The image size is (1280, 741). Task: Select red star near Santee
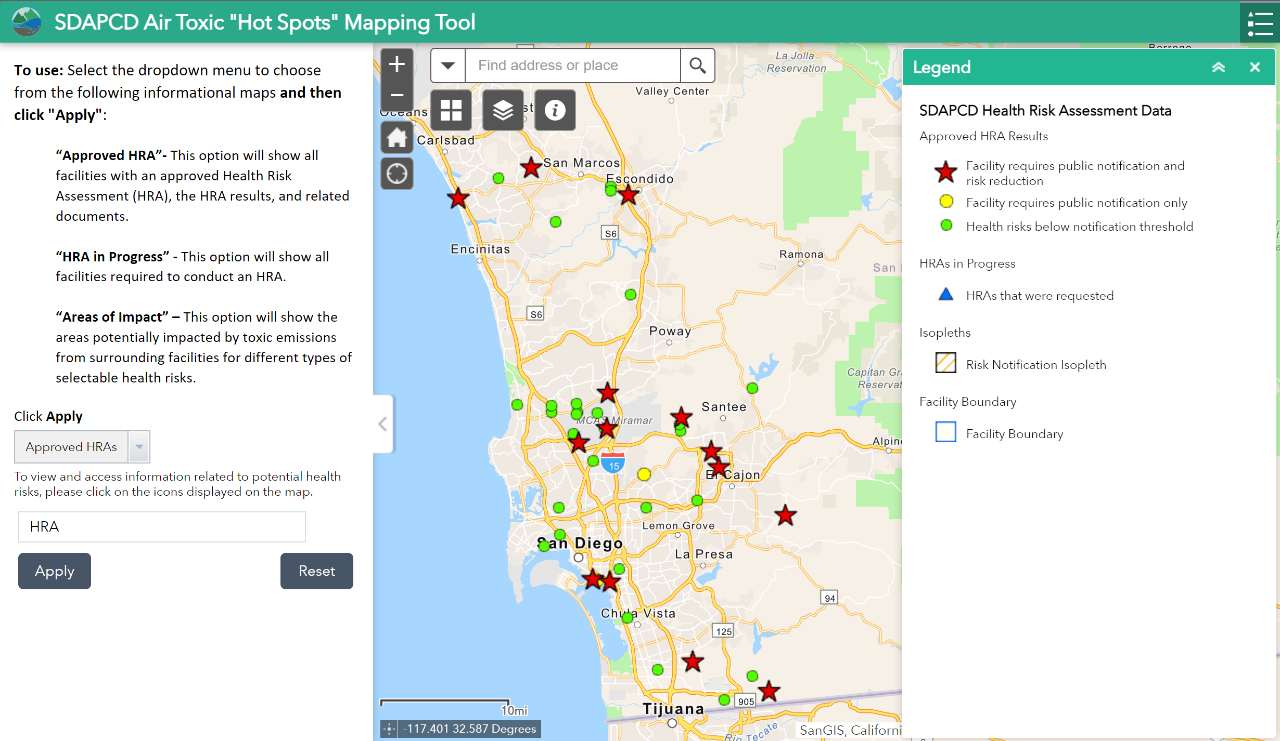681,417
